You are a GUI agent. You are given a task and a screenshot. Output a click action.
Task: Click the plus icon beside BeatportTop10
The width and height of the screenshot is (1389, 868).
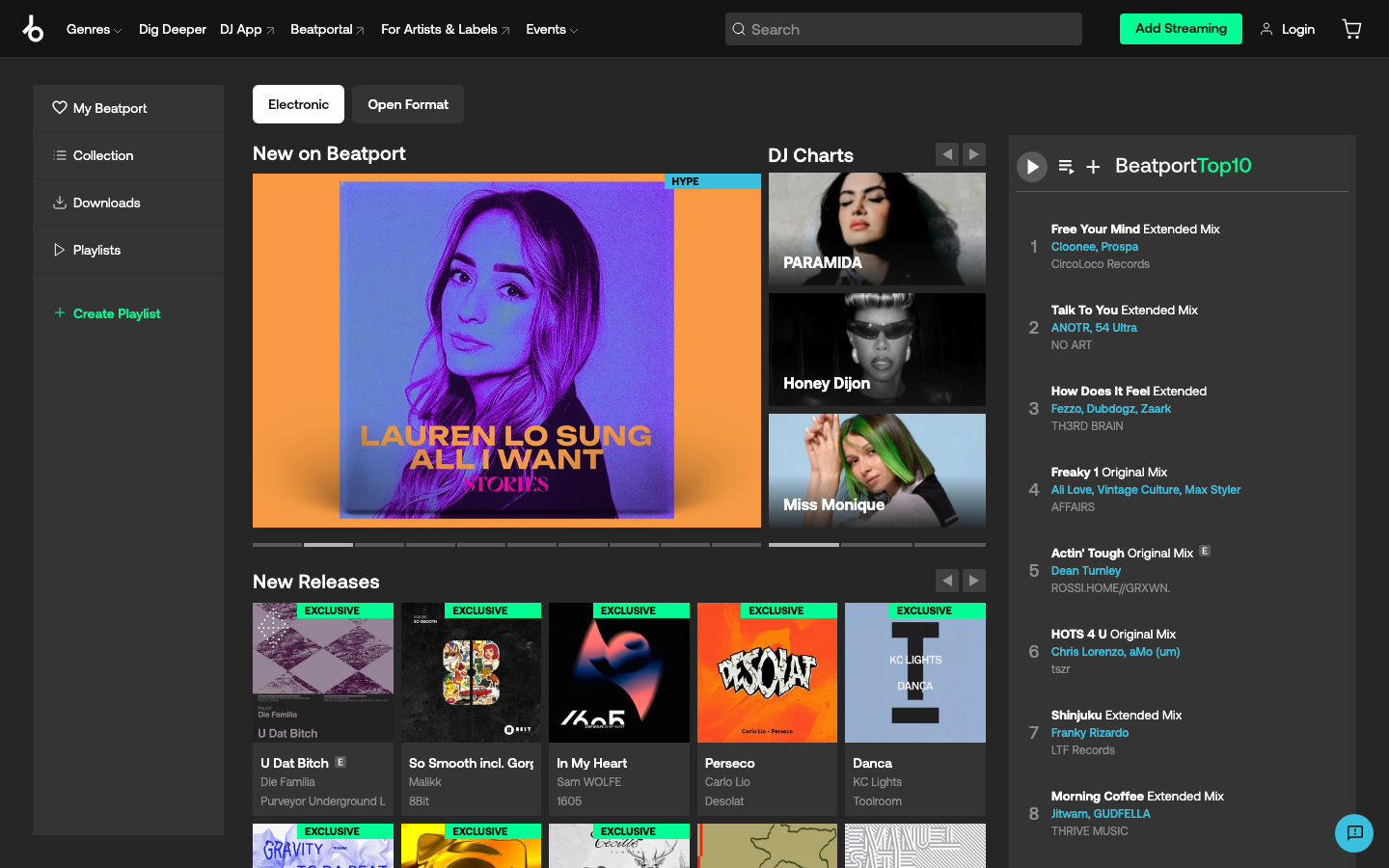[1093, 167]
